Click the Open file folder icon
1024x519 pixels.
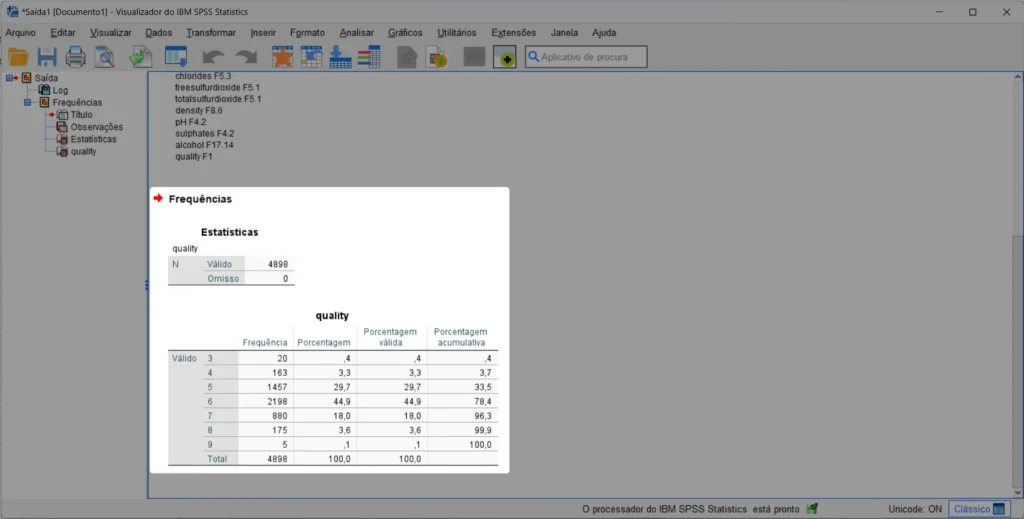pyautogui.click(x=18, y=57)
